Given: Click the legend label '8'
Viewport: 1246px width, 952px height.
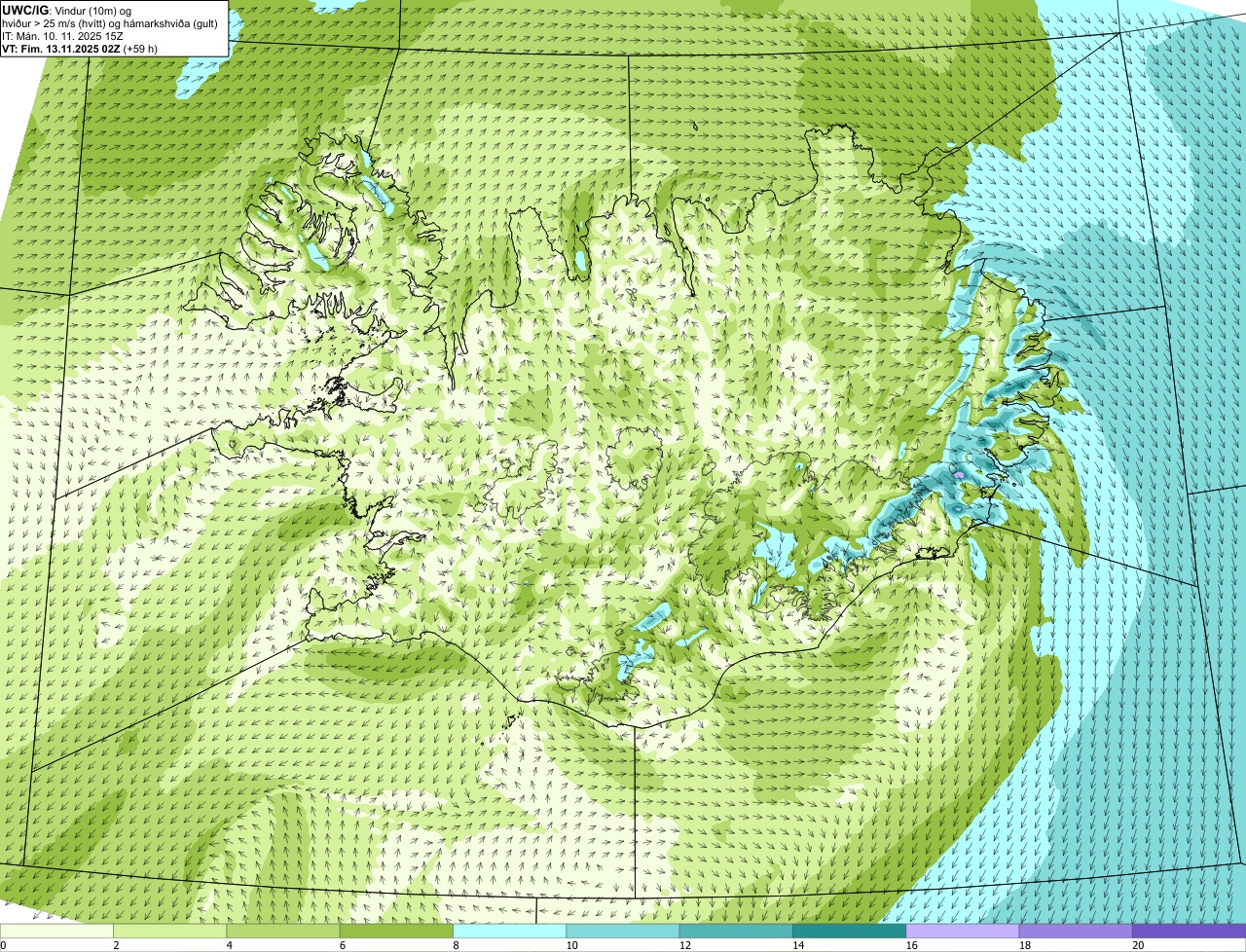Looking at the screenshot, I should [455, 944].
